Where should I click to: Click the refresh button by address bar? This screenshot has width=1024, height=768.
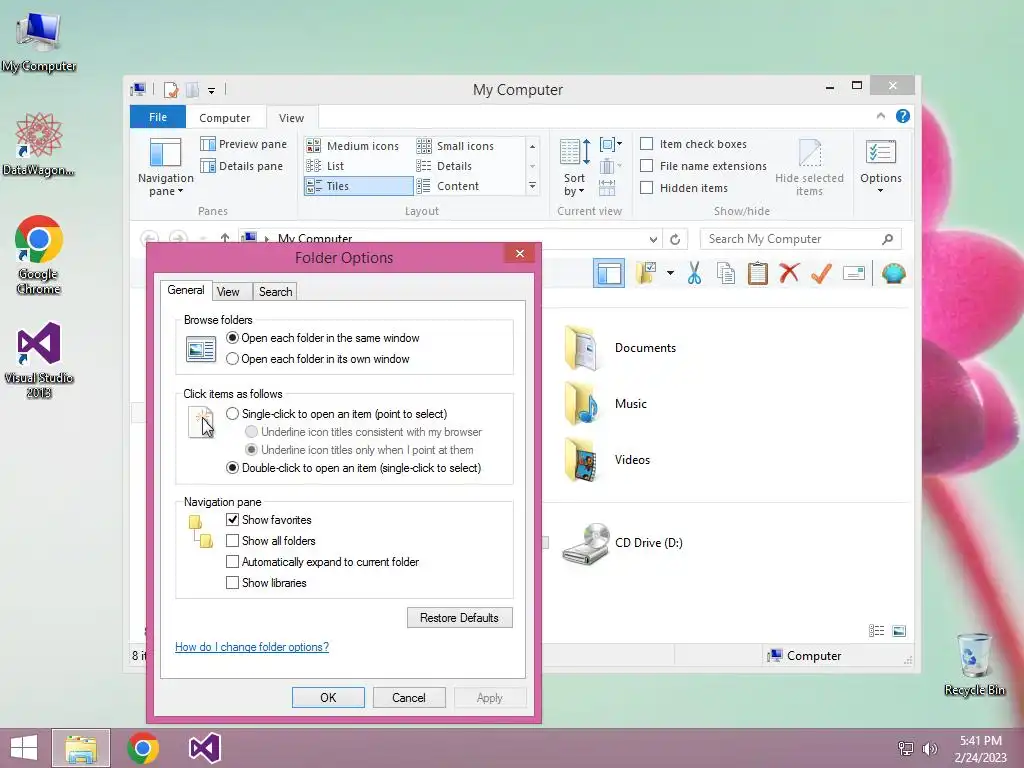[675, 240]
